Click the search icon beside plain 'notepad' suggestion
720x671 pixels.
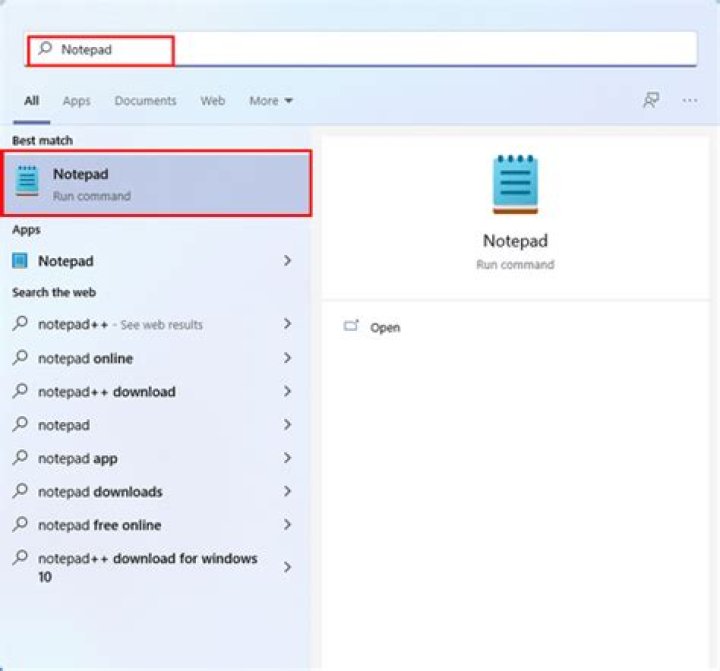pyautogui.click(x=20, y=424)
